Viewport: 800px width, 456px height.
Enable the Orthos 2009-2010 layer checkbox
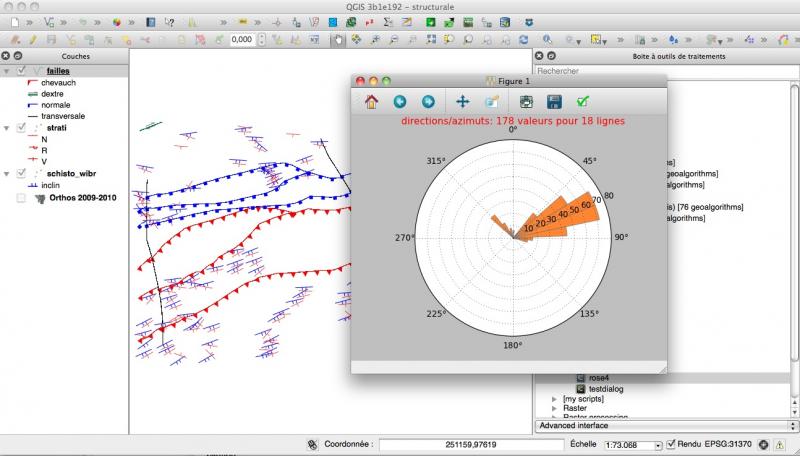[x=22, y=198]
